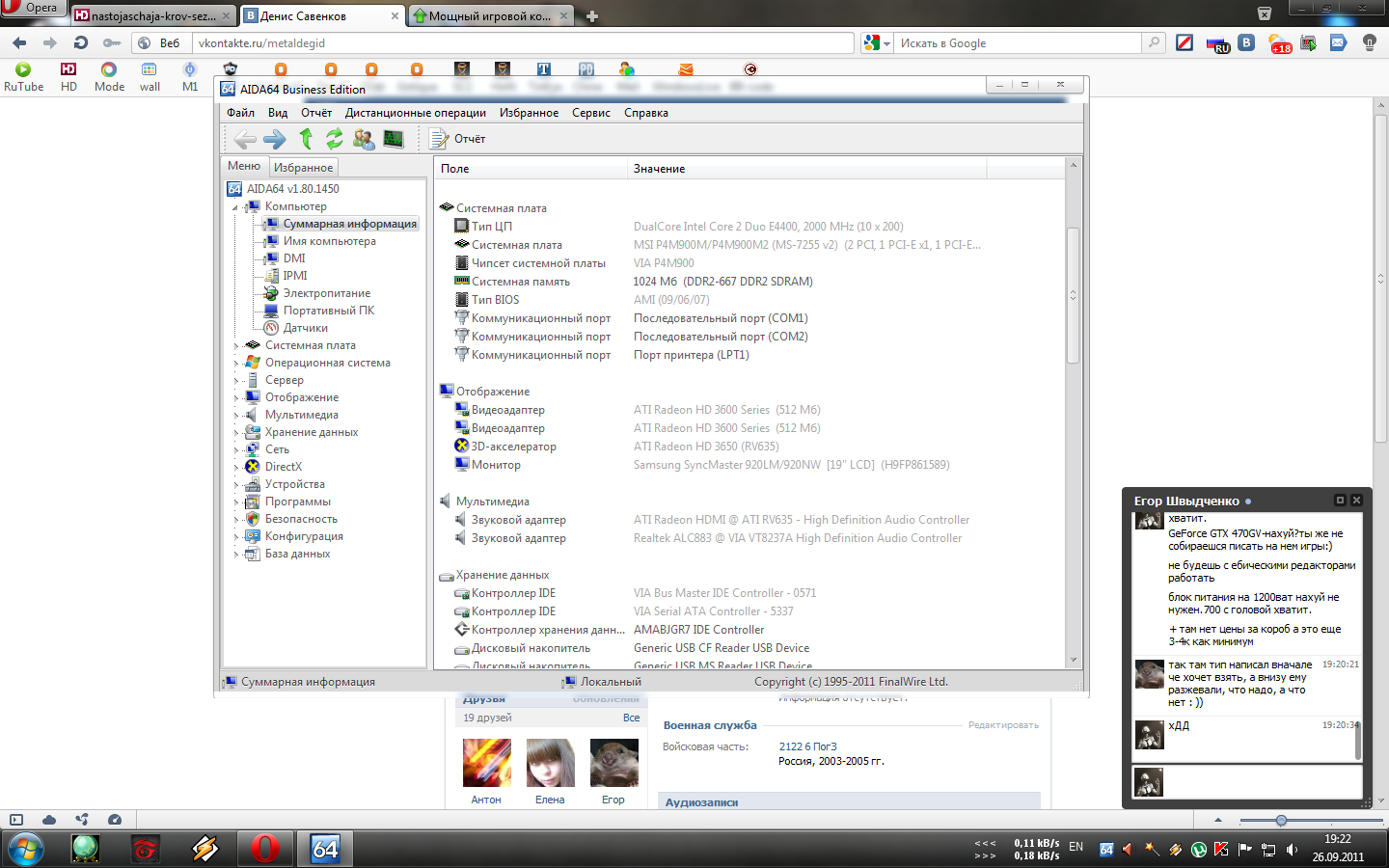Expand the DirectX tree node

(234, 468)
